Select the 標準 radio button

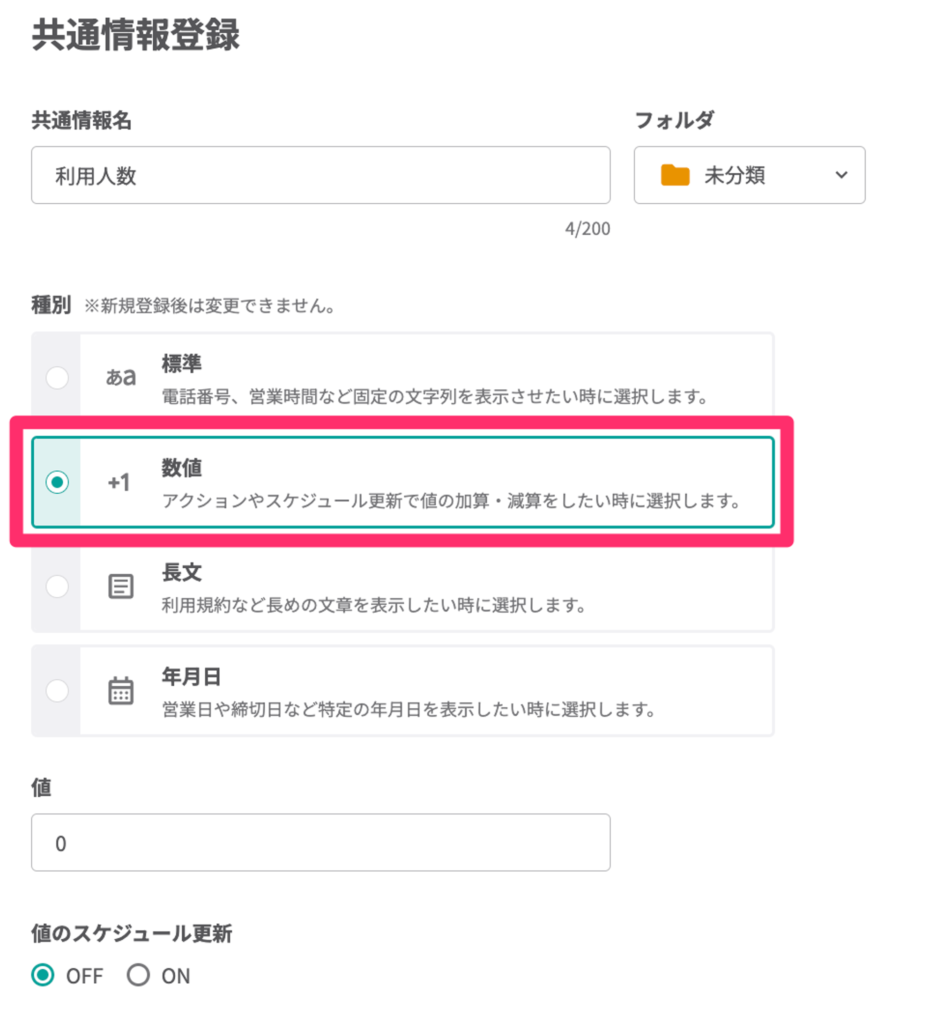coord(57,378)
